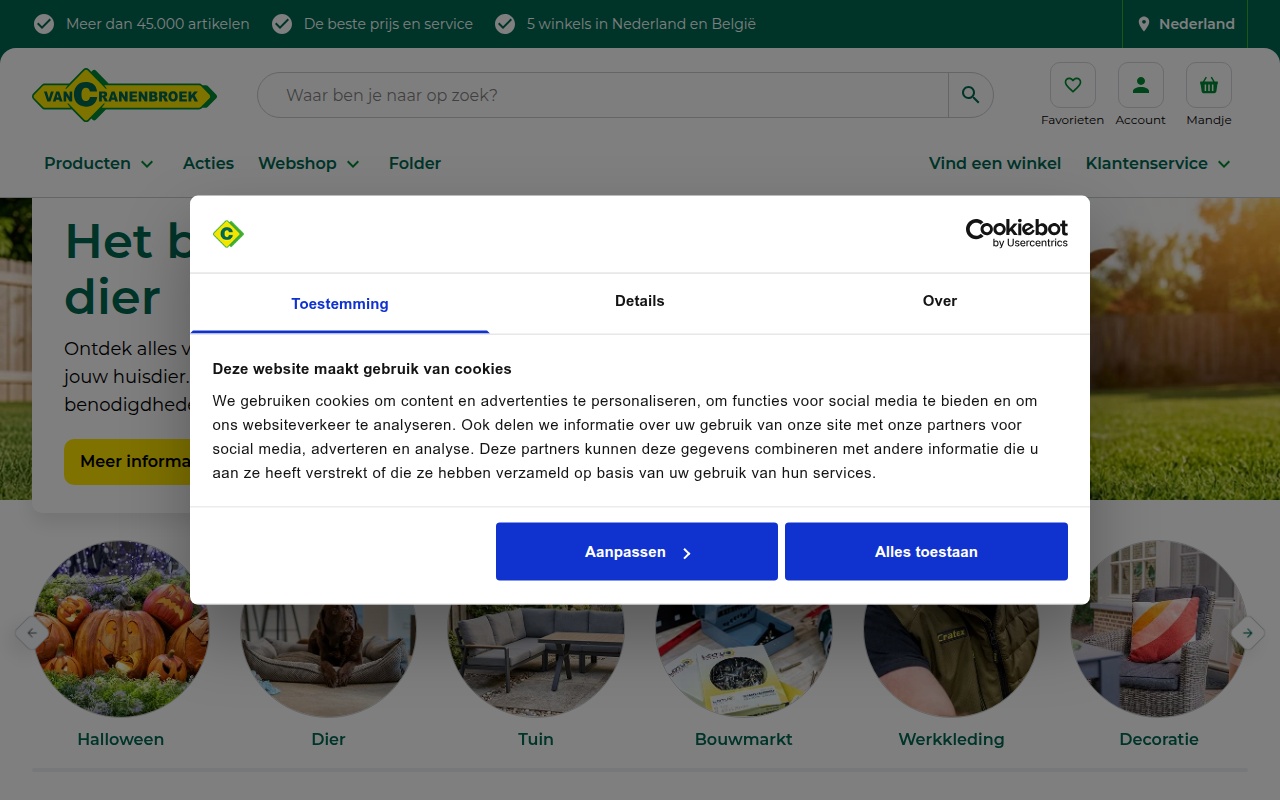Click '5 winkels in Nederland en België'
1280x800 pixels.
click(x=641, y=24)
